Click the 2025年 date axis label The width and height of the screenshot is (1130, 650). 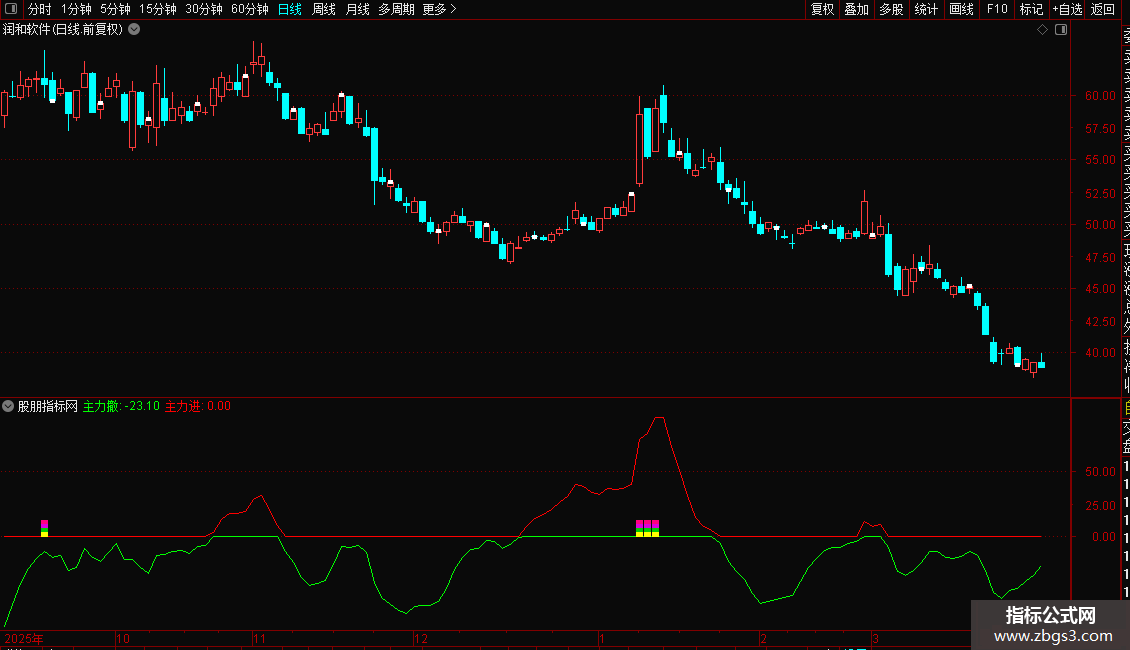pos(24,639)
